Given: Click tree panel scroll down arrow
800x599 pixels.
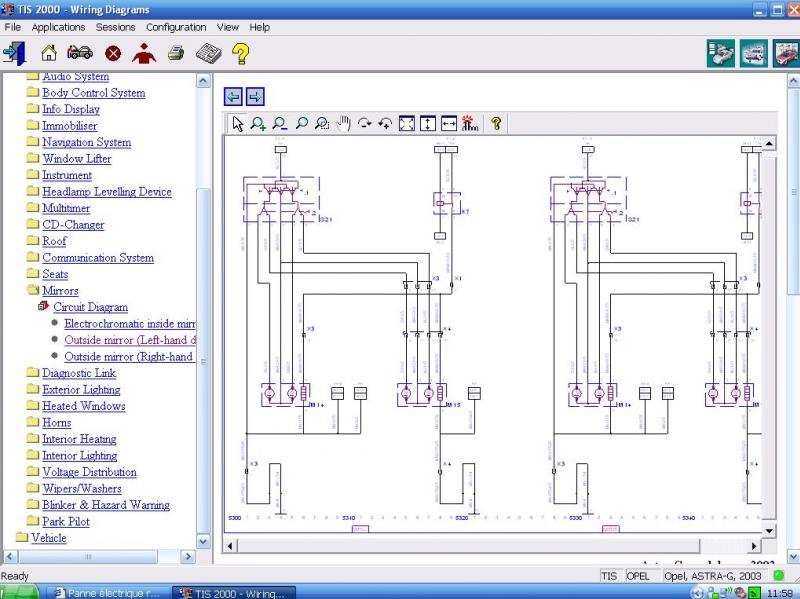Looking at the screenshot, I should [203, 541].
